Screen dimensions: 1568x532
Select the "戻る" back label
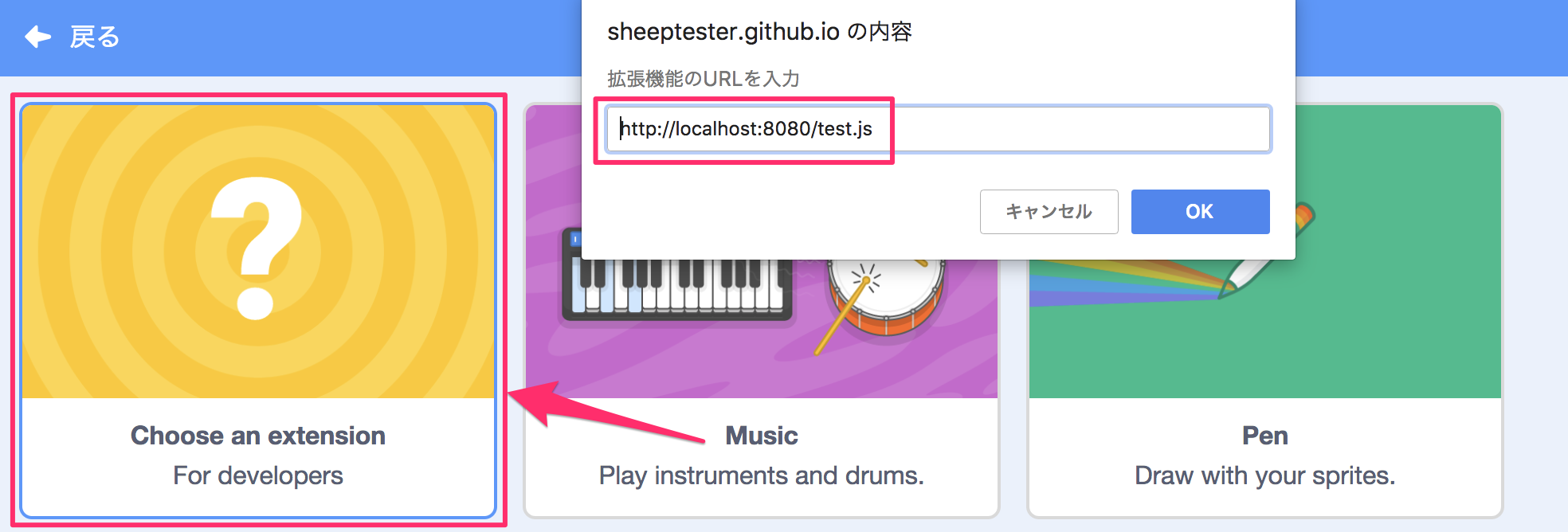click(94, 37)
